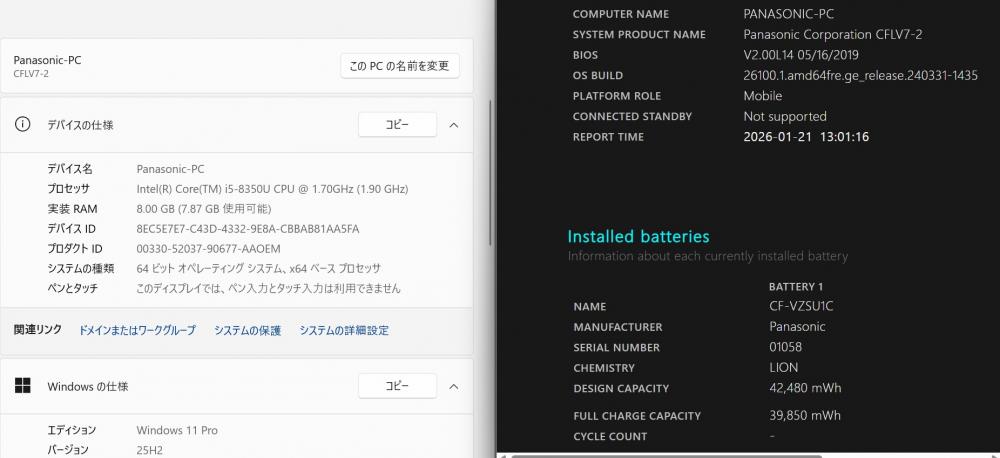1000x458 pixels.
Task: Select the プロセッサ label
Action: pyautogui.click(x=69, y=189)
